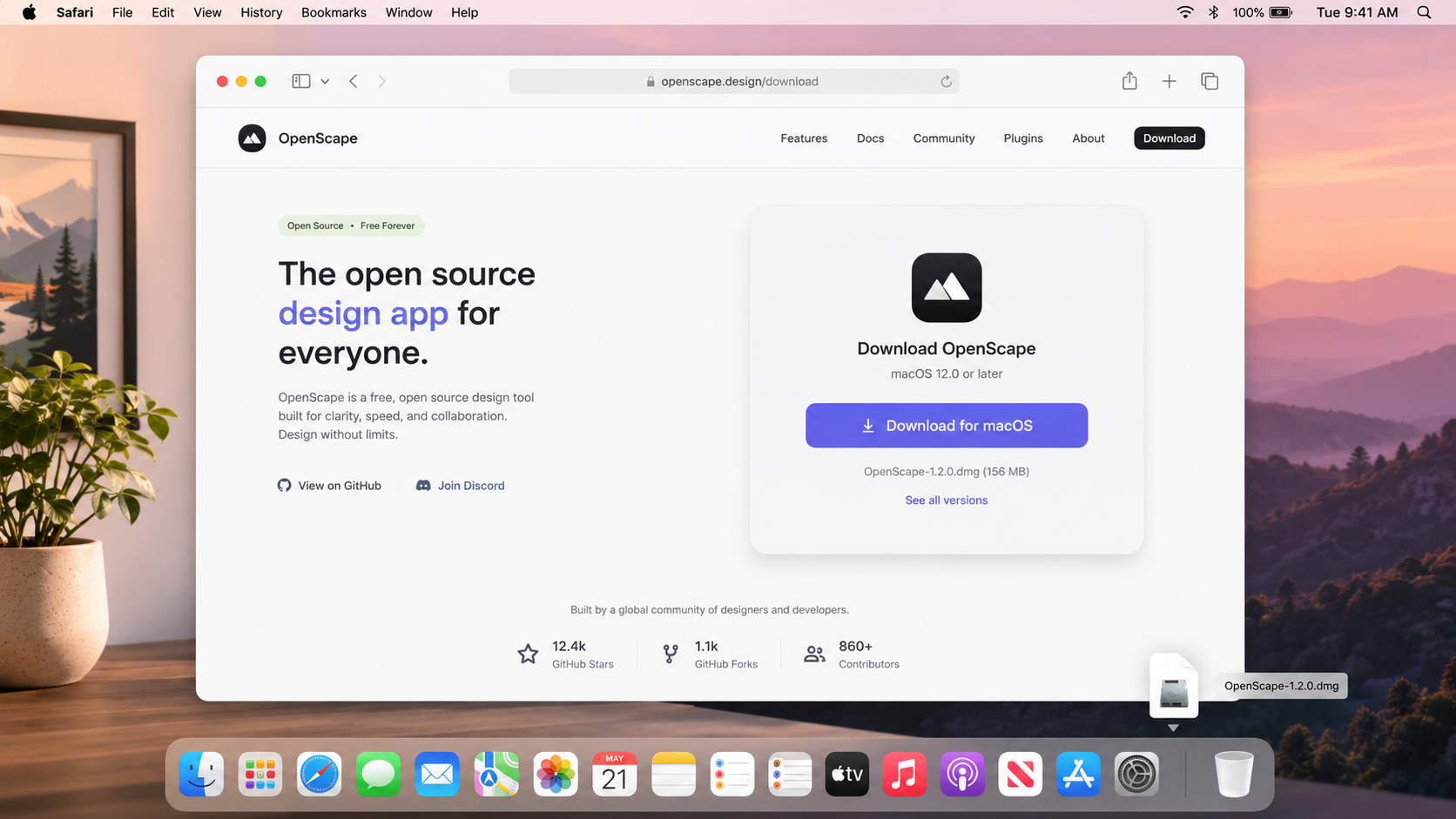1456x819 pixels.
Task: Open the View on GitHub link
Action: coord(329,486)
